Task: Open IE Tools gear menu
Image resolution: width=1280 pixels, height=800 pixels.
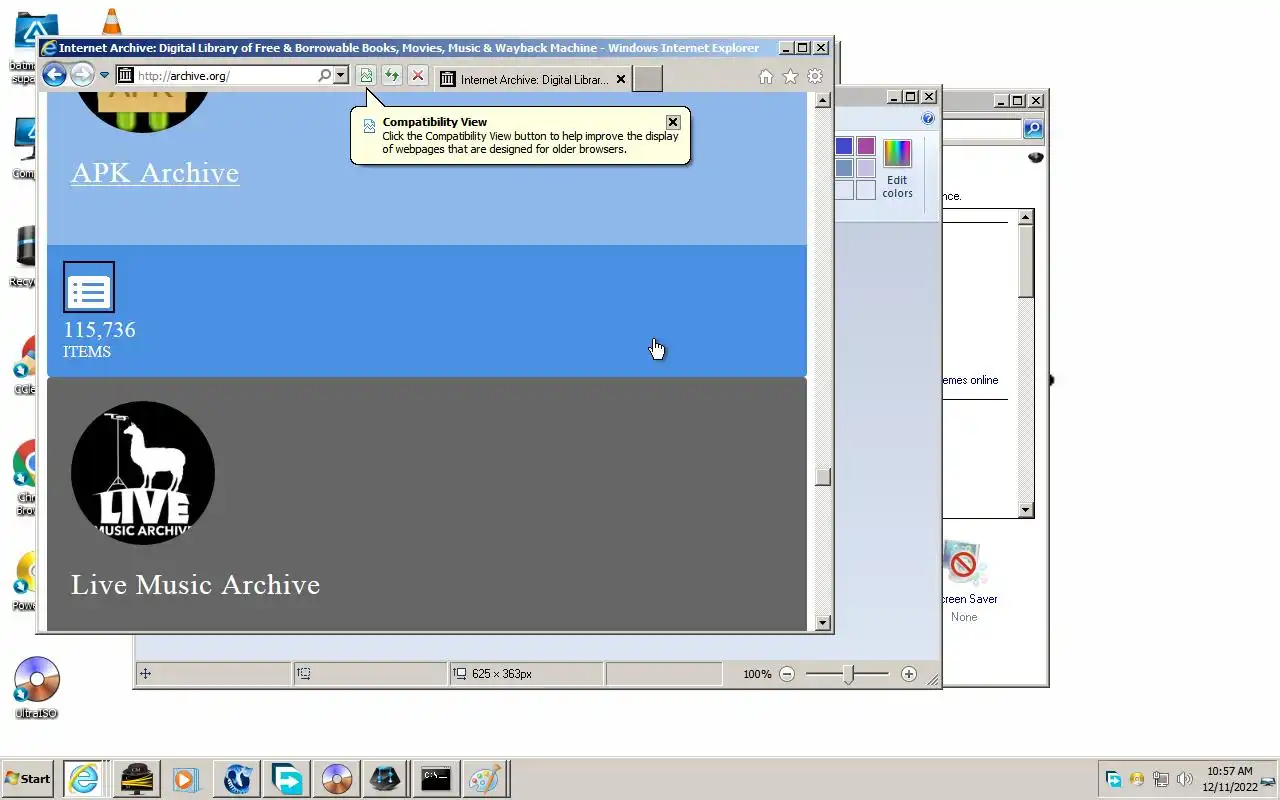Action: click(815, 77)
